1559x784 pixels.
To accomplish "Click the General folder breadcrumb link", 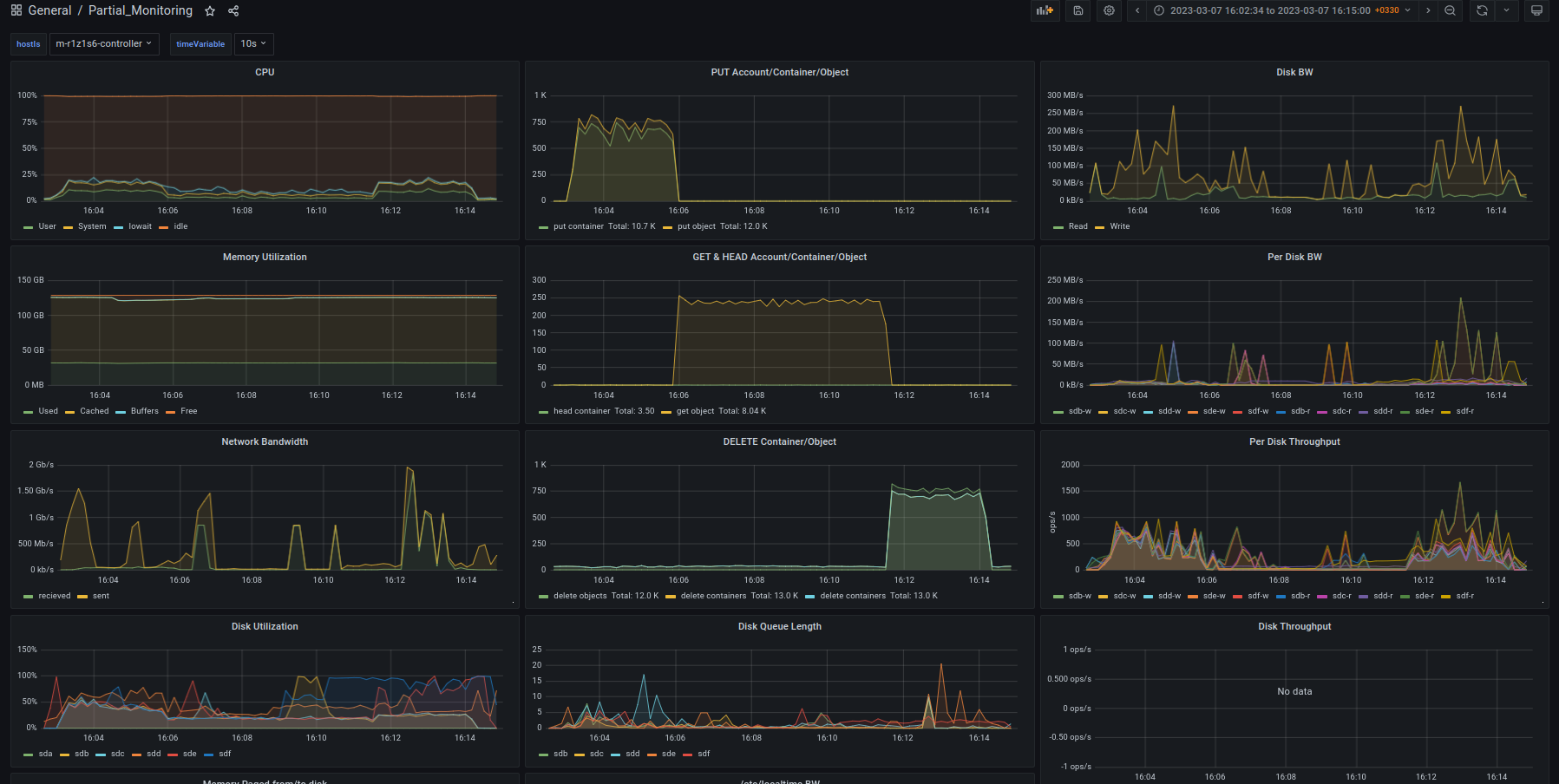I will point(49,10).
